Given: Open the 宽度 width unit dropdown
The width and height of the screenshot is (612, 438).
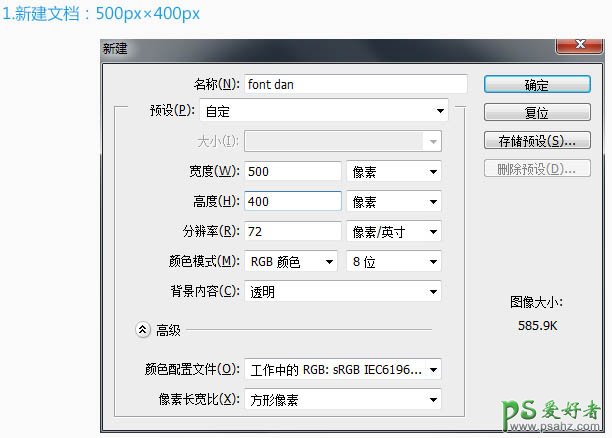Looking at the screenshot, I should pos(393,171).
